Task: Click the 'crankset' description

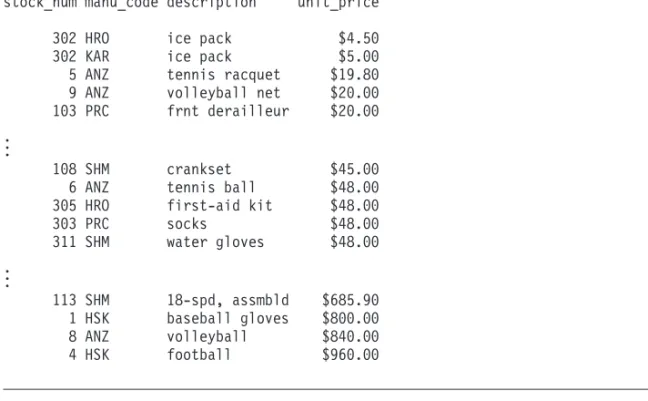Action: [199, 169]
